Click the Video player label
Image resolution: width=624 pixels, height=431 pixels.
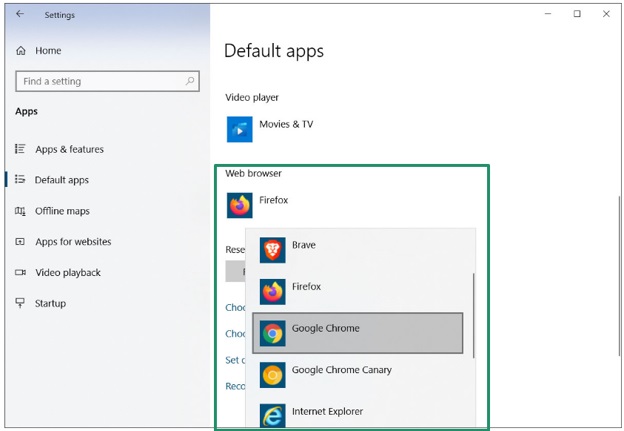coord(252,97)
